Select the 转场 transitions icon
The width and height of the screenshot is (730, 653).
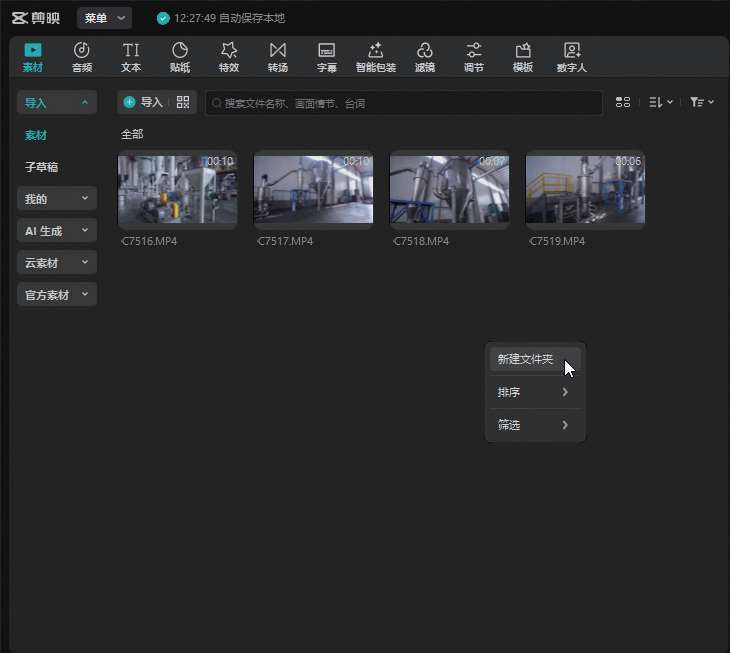pyautogui.click(x=278, y=57)
